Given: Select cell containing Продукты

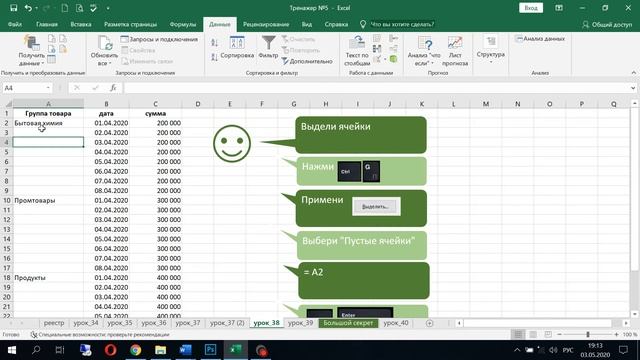Looking at the screenshot, I should (48, 278).
